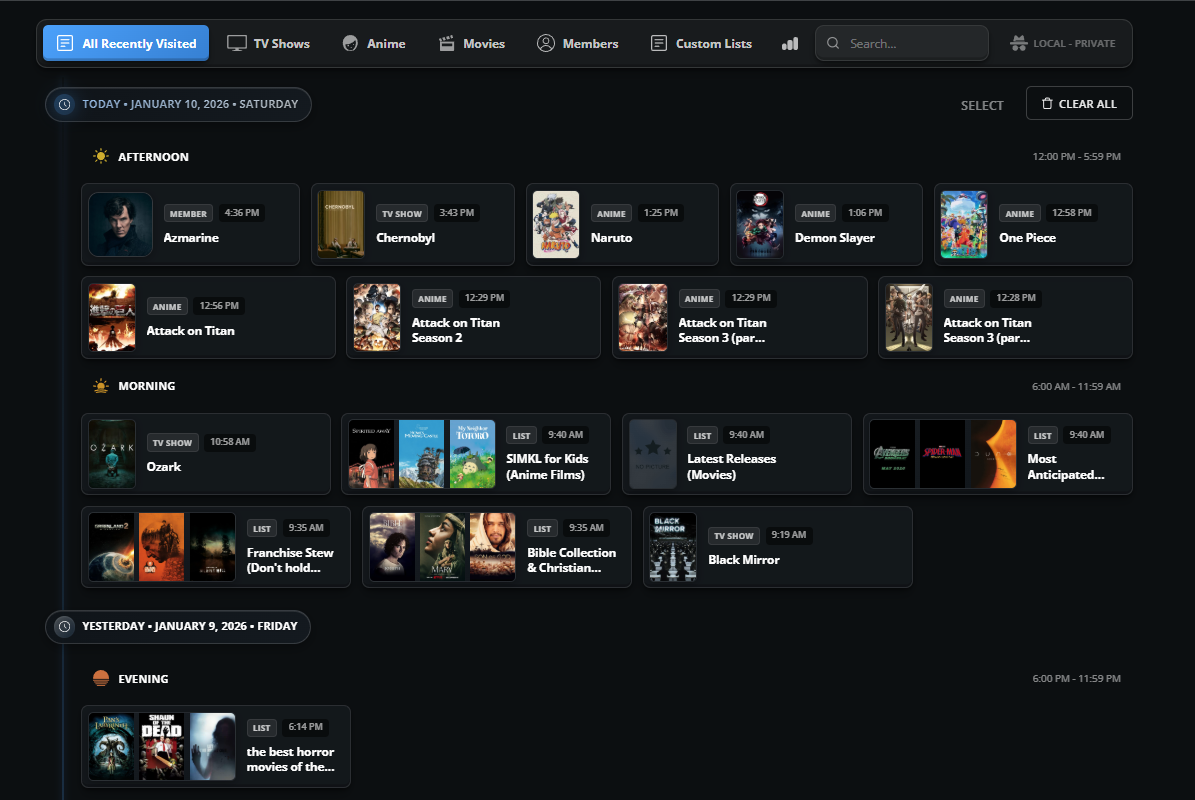Open the Anime tab
The height and width of the screenshot is (800, 1195).
click(374, 44)
